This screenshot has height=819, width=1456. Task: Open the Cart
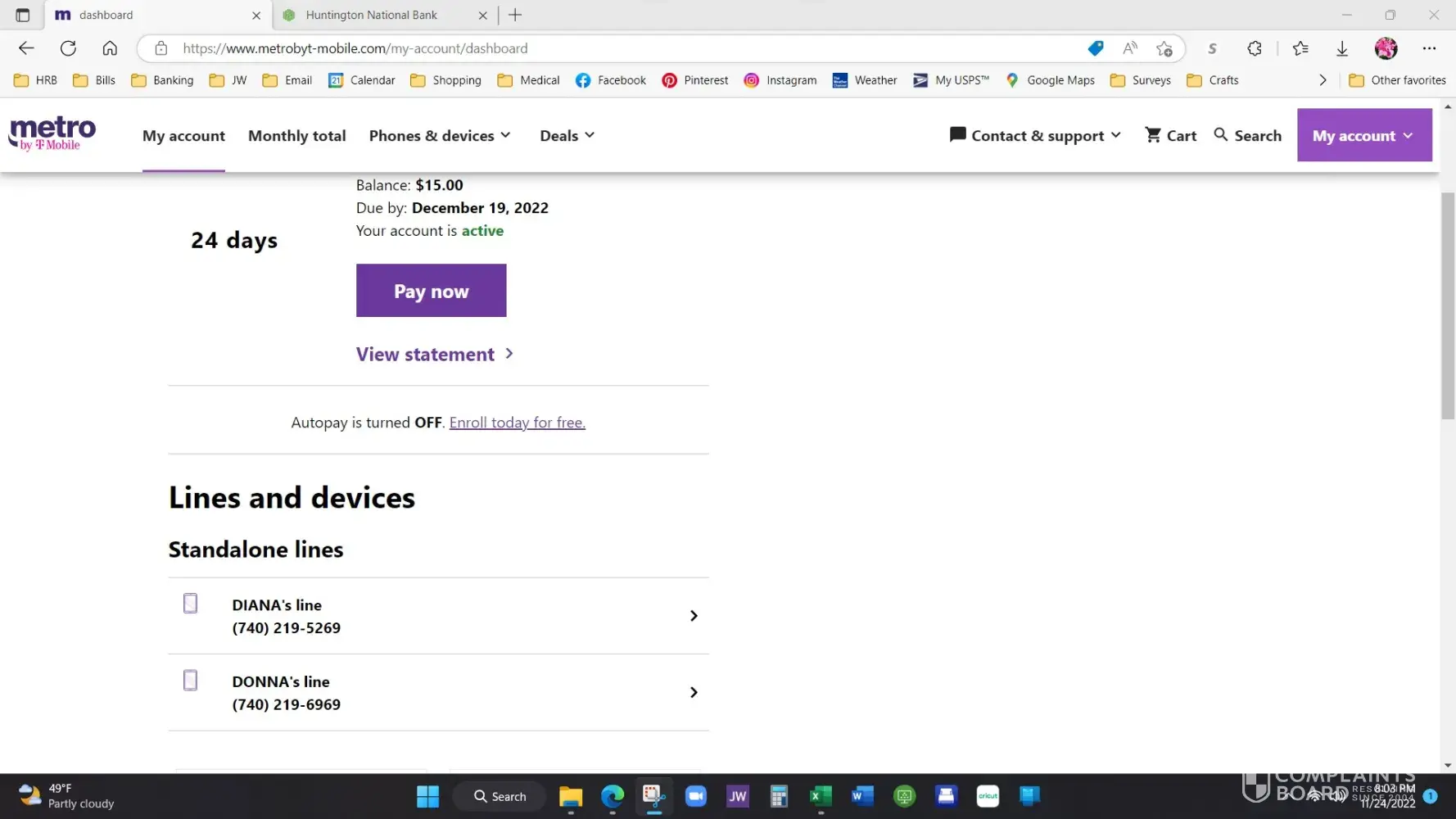(1170, 135)
